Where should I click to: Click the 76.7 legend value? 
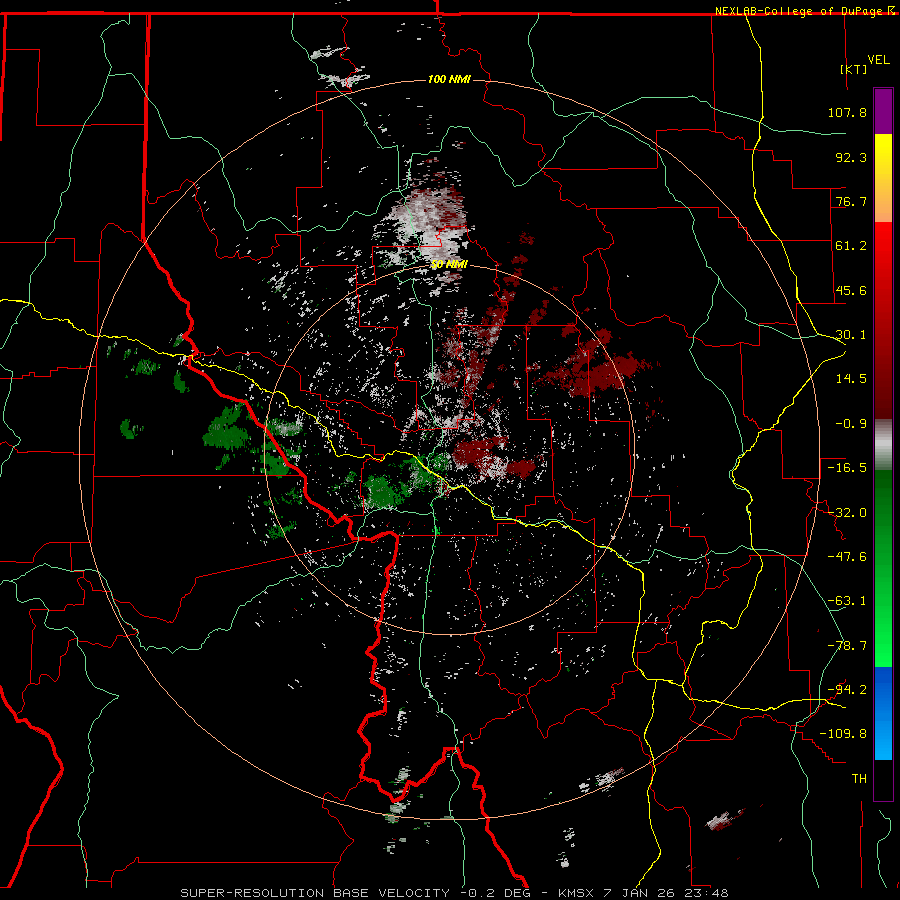click(851, 201)
